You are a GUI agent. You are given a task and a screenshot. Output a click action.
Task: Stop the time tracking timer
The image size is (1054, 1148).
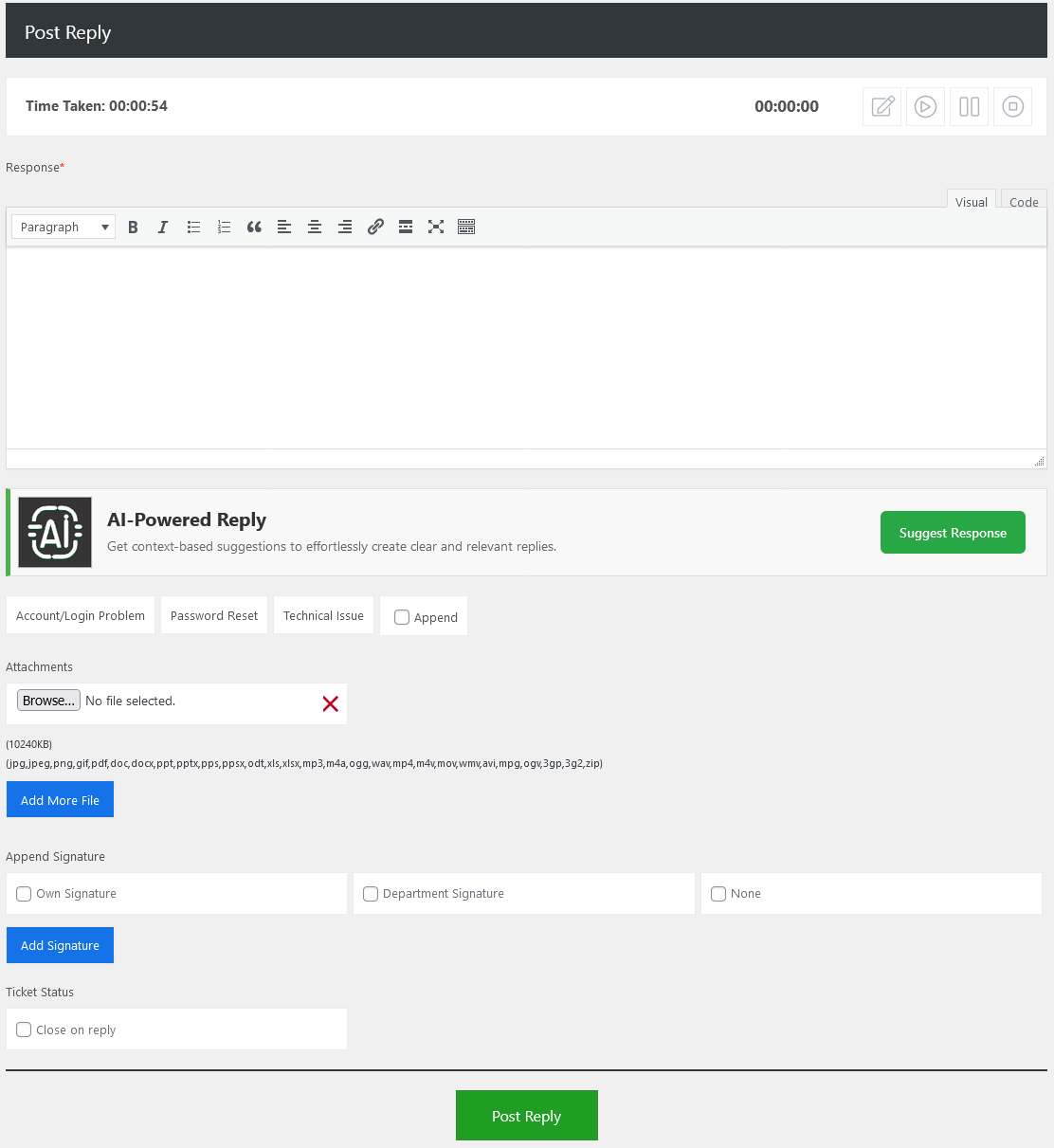tap(1012, 107)
